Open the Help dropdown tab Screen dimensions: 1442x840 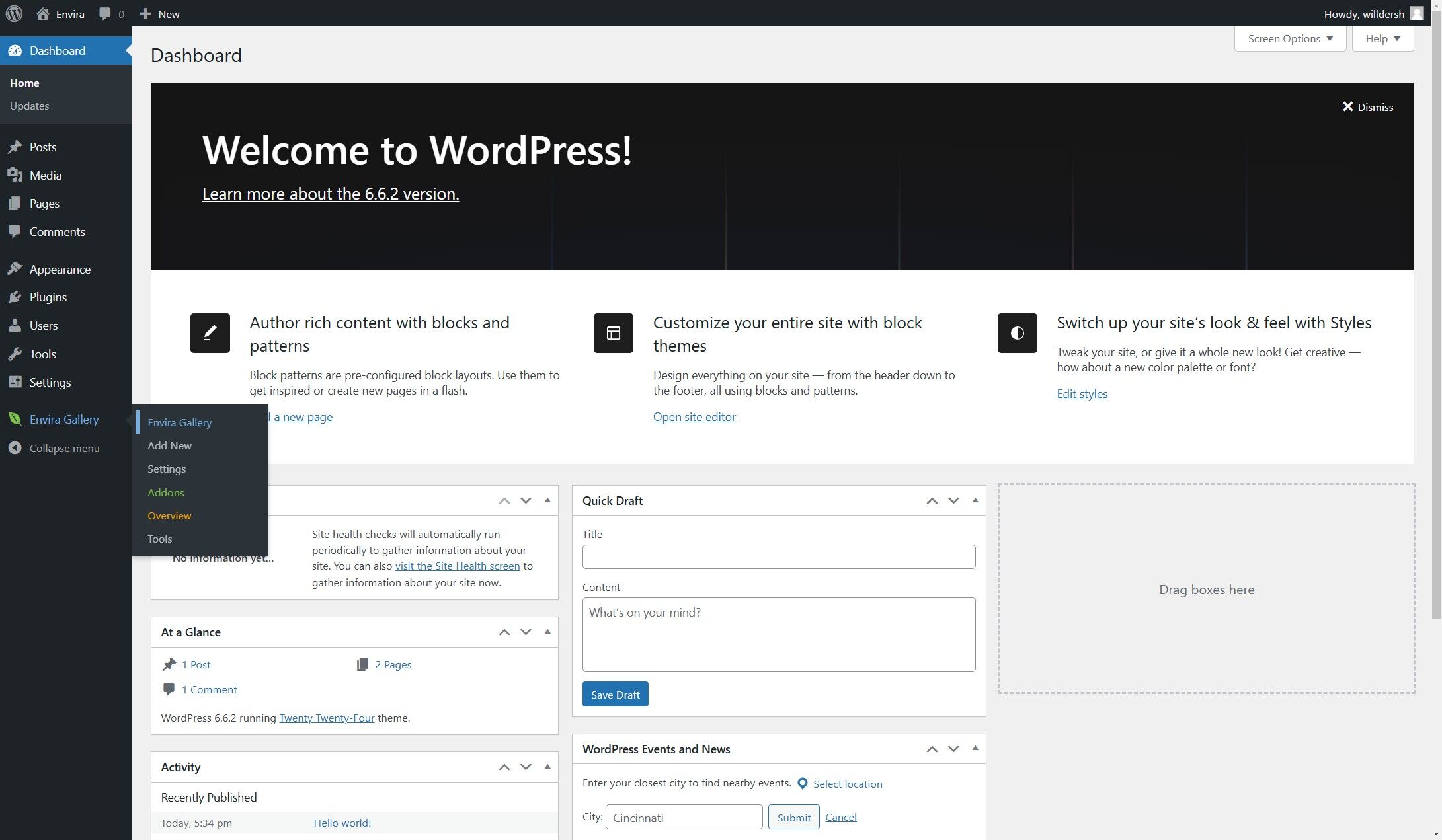1383,39
